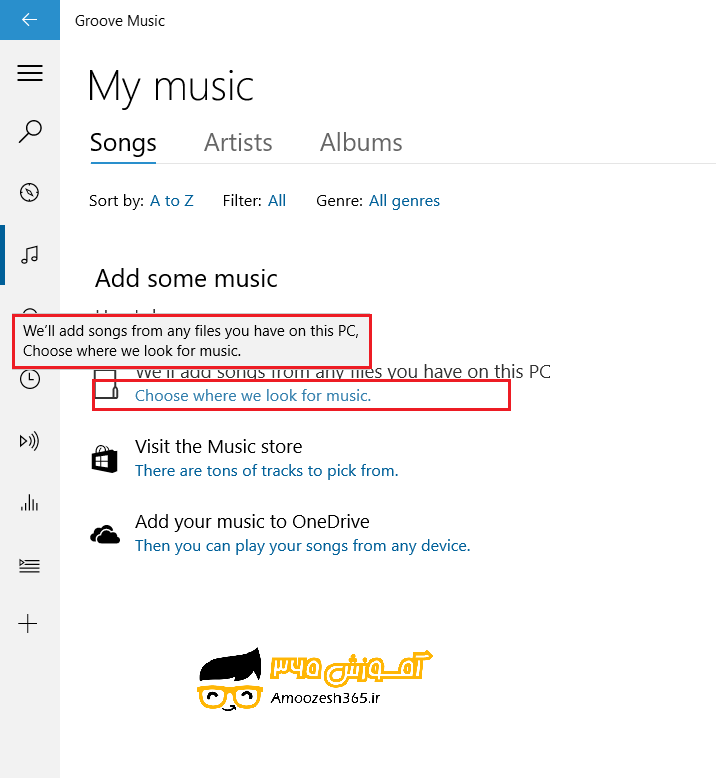This screenshot has width=716, height=778.
Task: Click Add your music to OneDrive heading
Action: tap(252, 521)
